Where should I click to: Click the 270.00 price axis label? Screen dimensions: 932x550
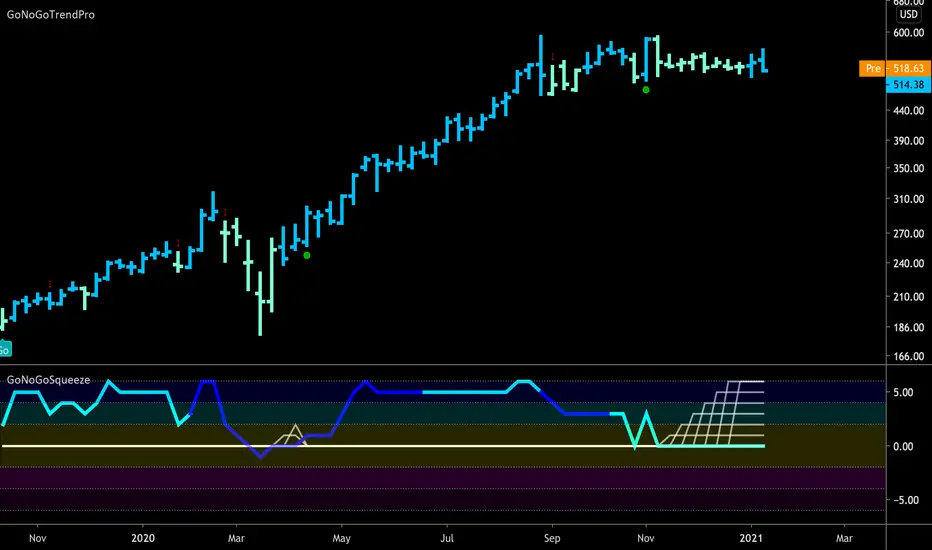(908, 234)
